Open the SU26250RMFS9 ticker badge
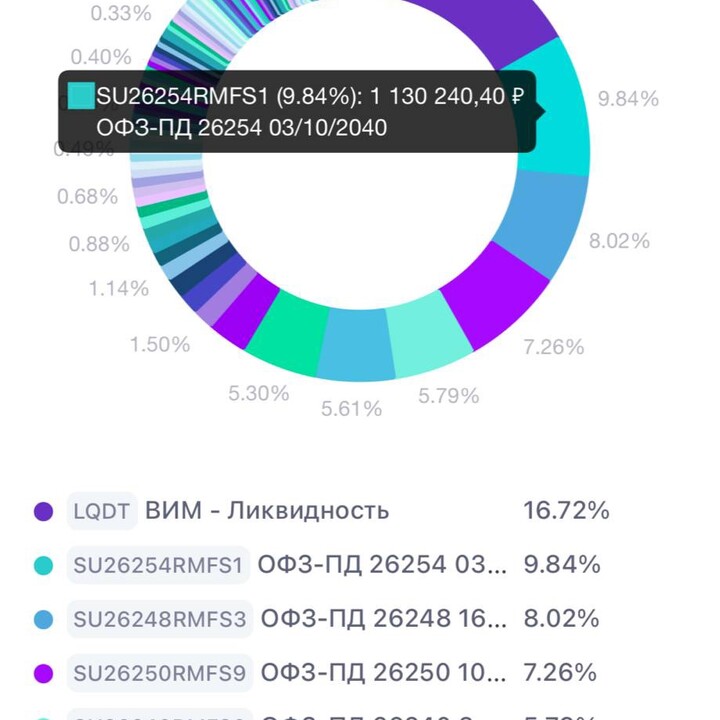 pos(160,673)
